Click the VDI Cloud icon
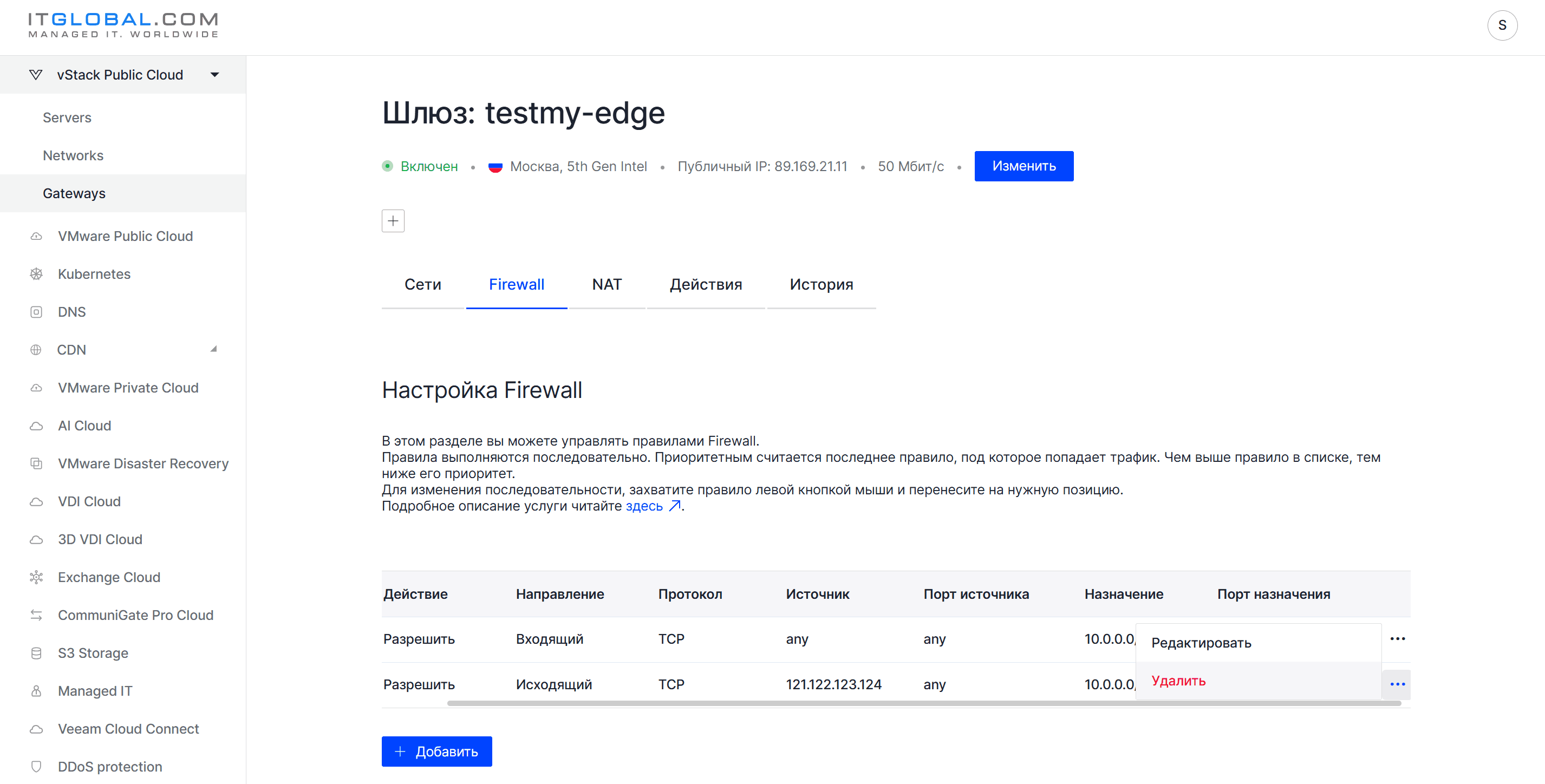This screenshot has height=784, width=1545. click(36, 501)
